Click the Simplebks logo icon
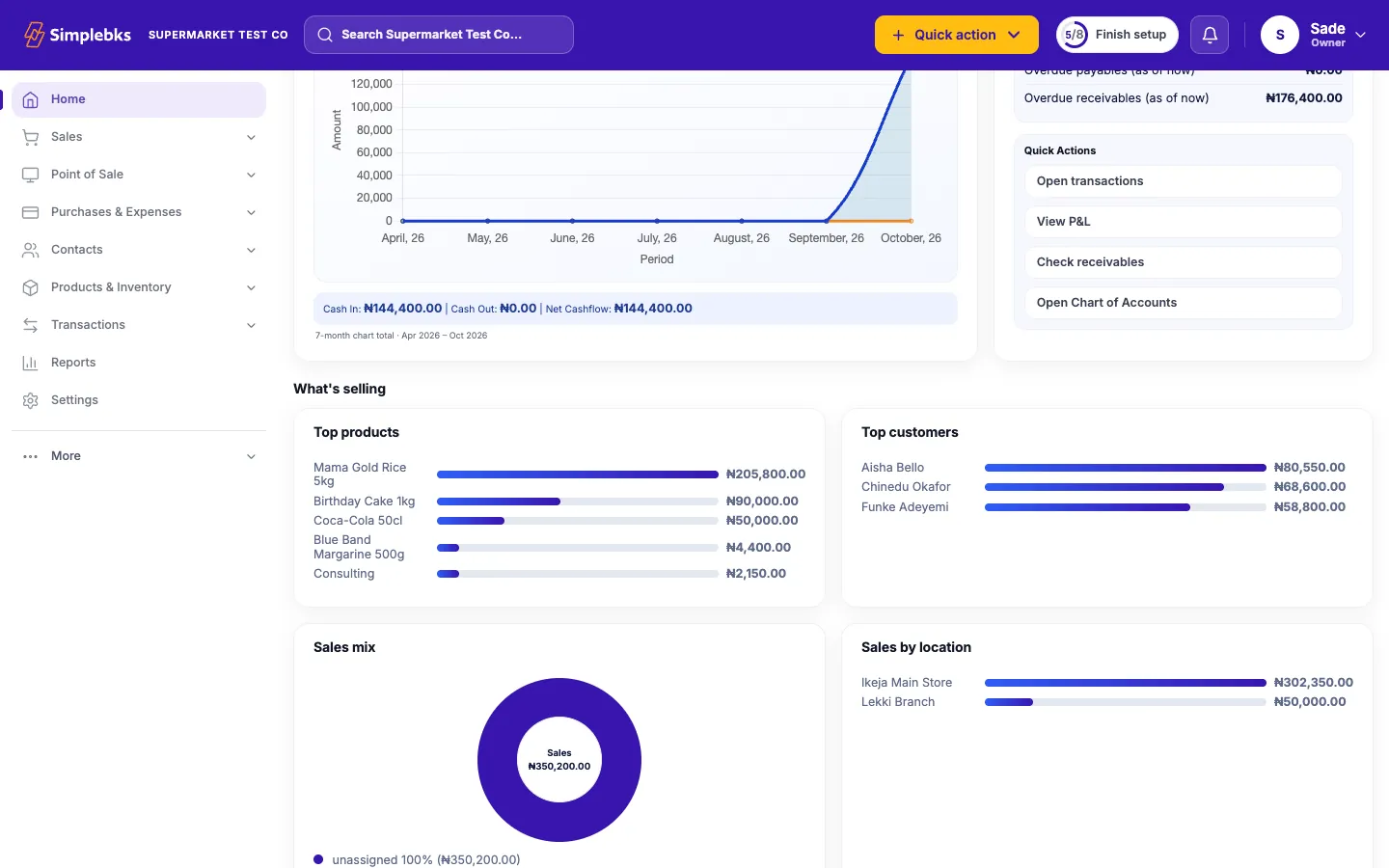This screenshot has height=868, width=1389. (34, 35)
